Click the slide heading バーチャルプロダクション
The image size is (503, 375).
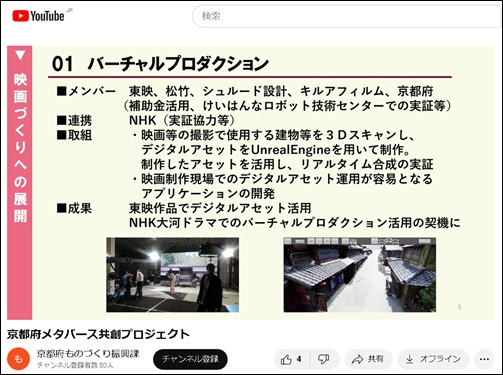178,64
